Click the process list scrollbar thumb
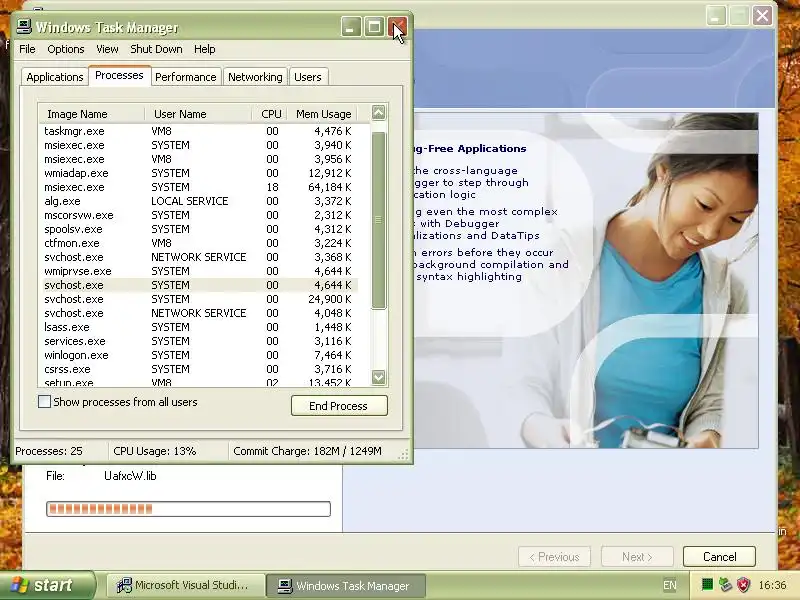800x600 pixels. [379, 220]
